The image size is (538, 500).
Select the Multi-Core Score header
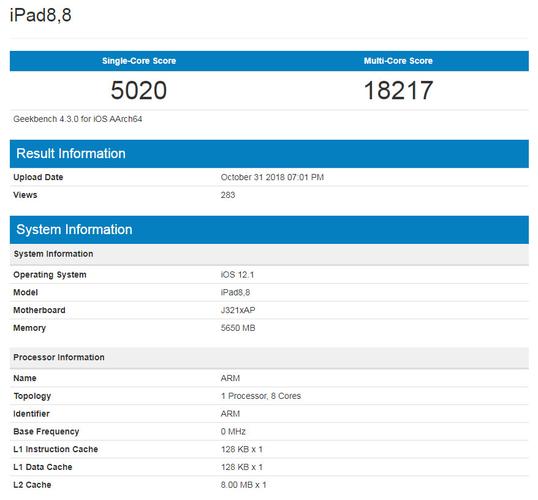click(398, 61)
